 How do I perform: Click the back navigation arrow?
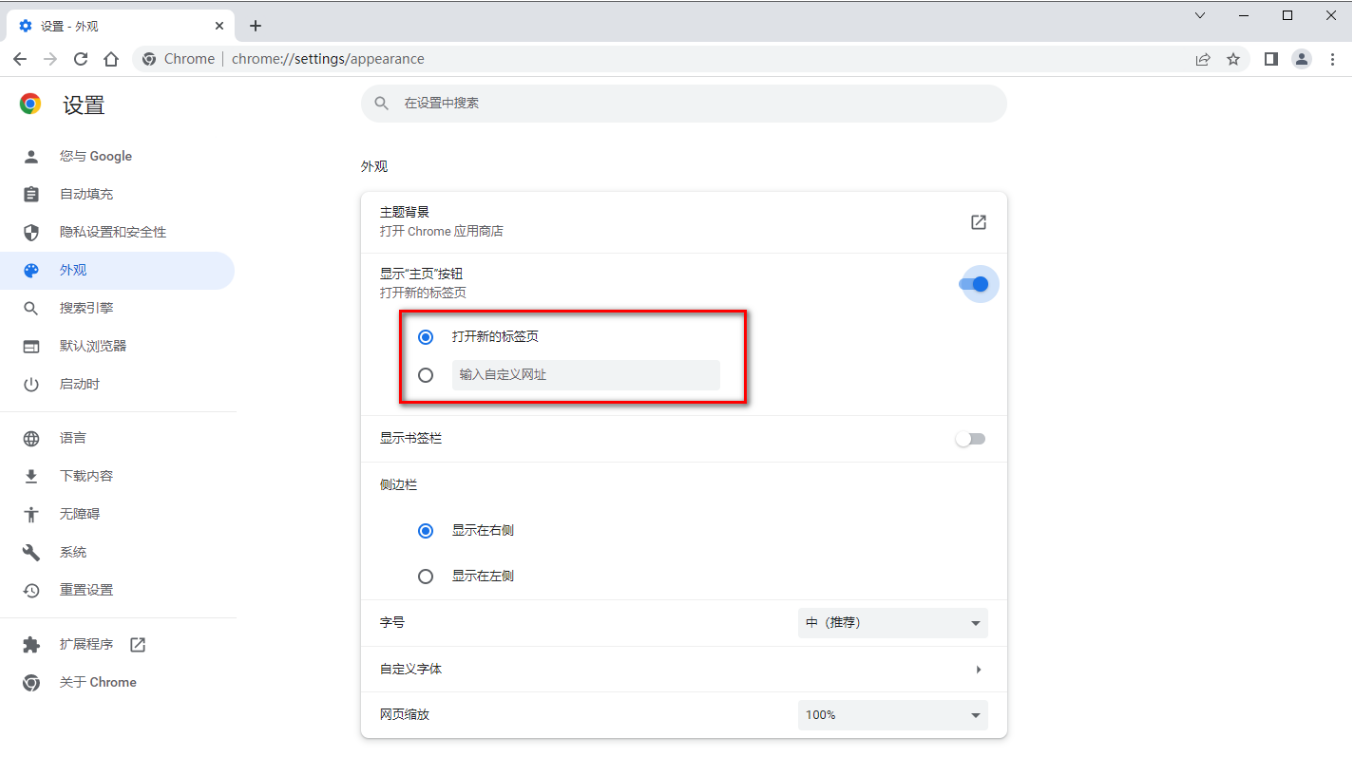click(x=20, y=59)
